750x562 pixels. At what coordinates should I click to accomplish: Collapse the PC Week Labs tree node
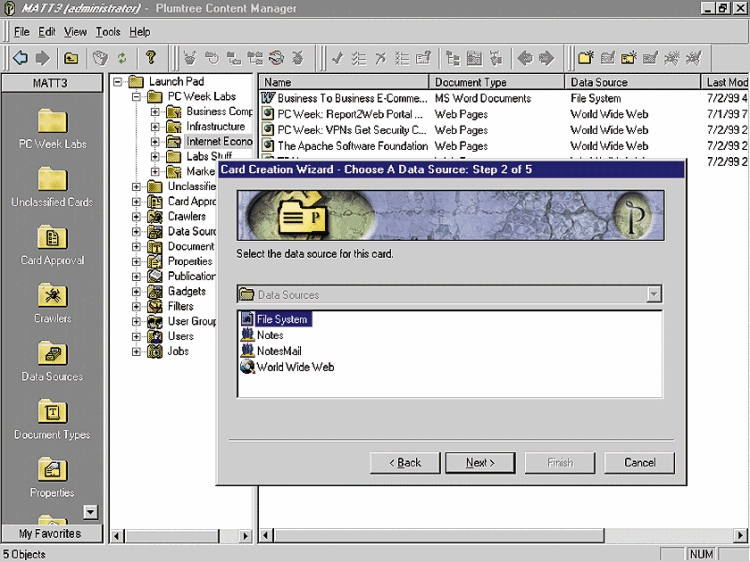[x=136, y=97]
